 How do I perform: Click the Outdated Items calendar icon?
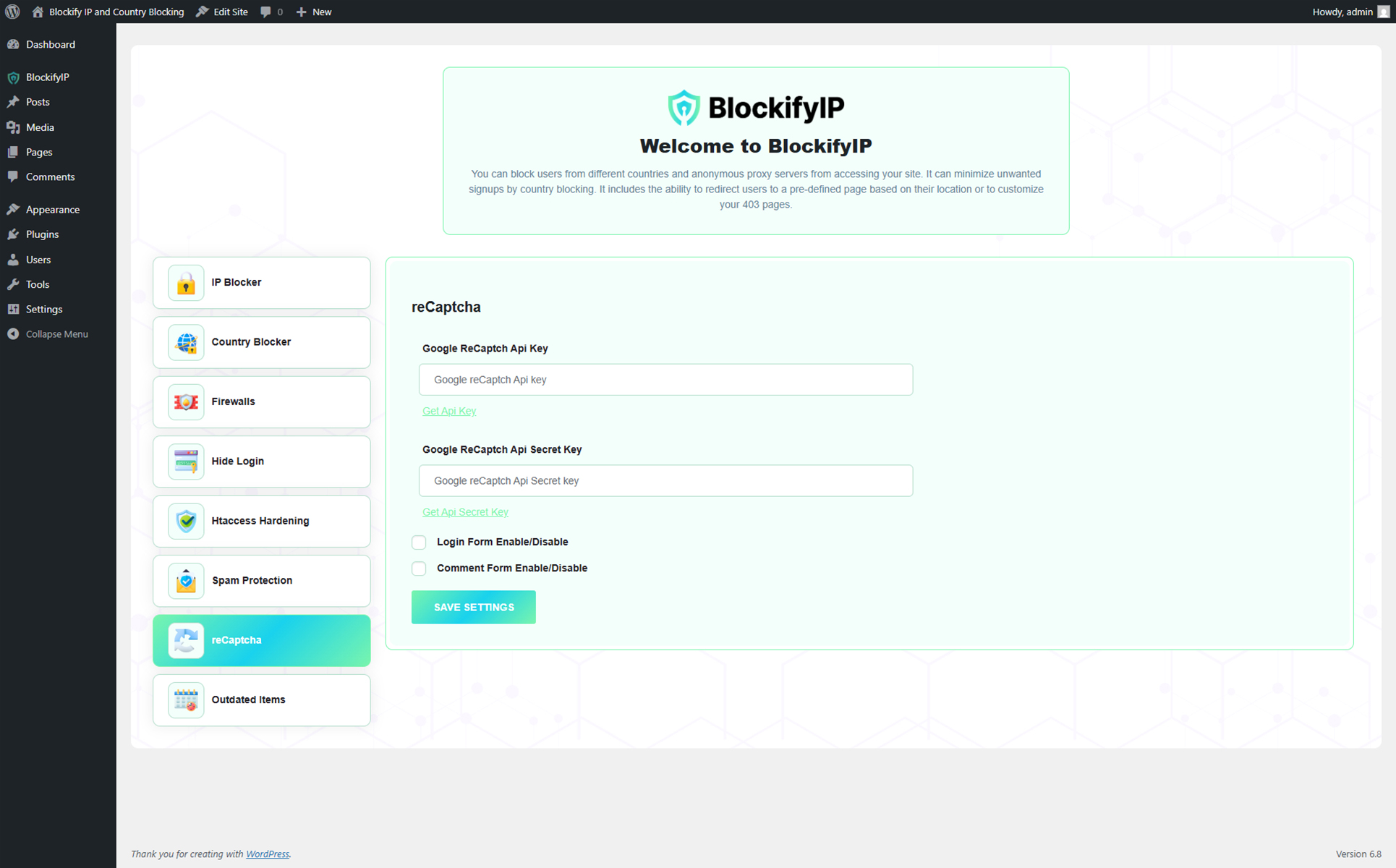pos(186,700)
